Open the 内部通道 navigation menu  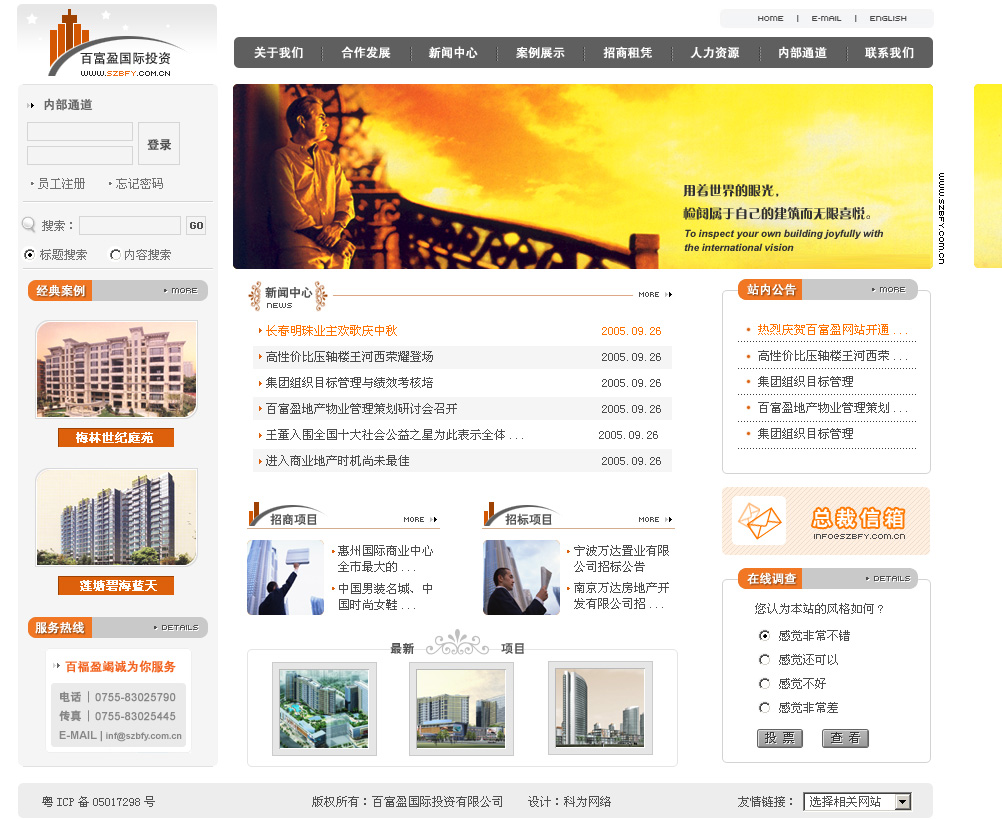point(803,53)
